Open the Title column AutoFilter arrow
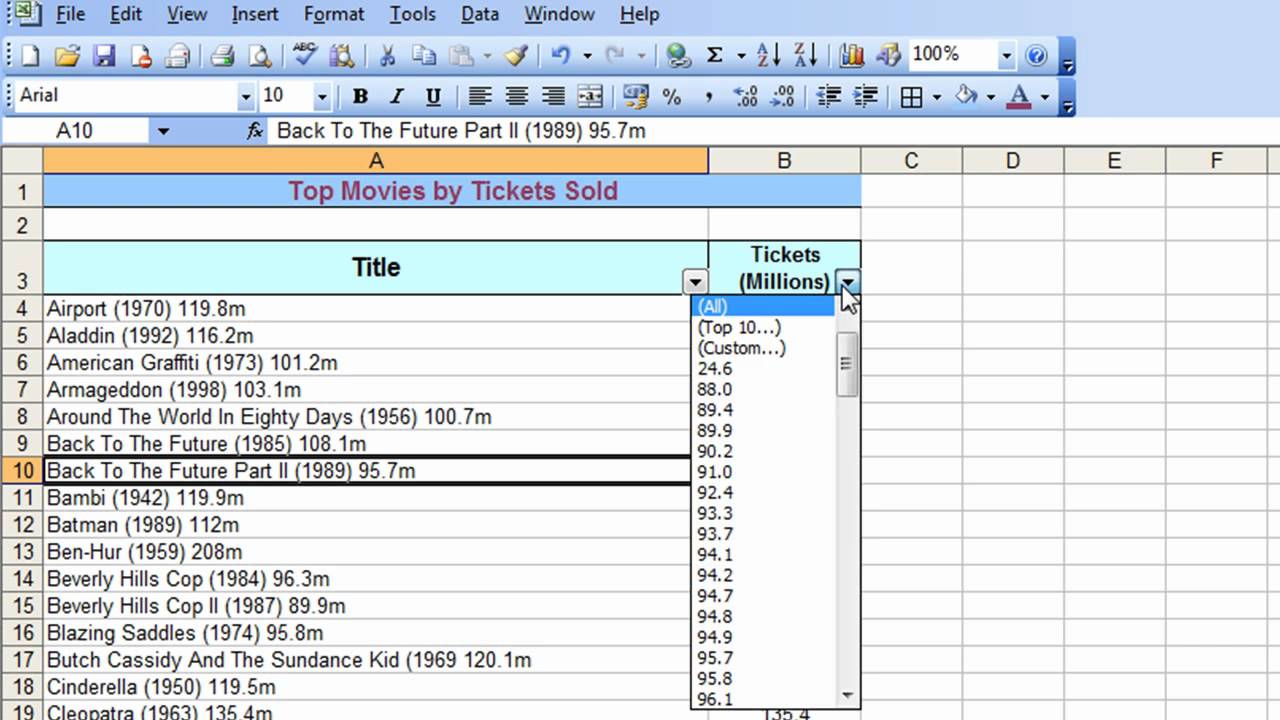The image size is (1280, 720). [x=695, y=283]
